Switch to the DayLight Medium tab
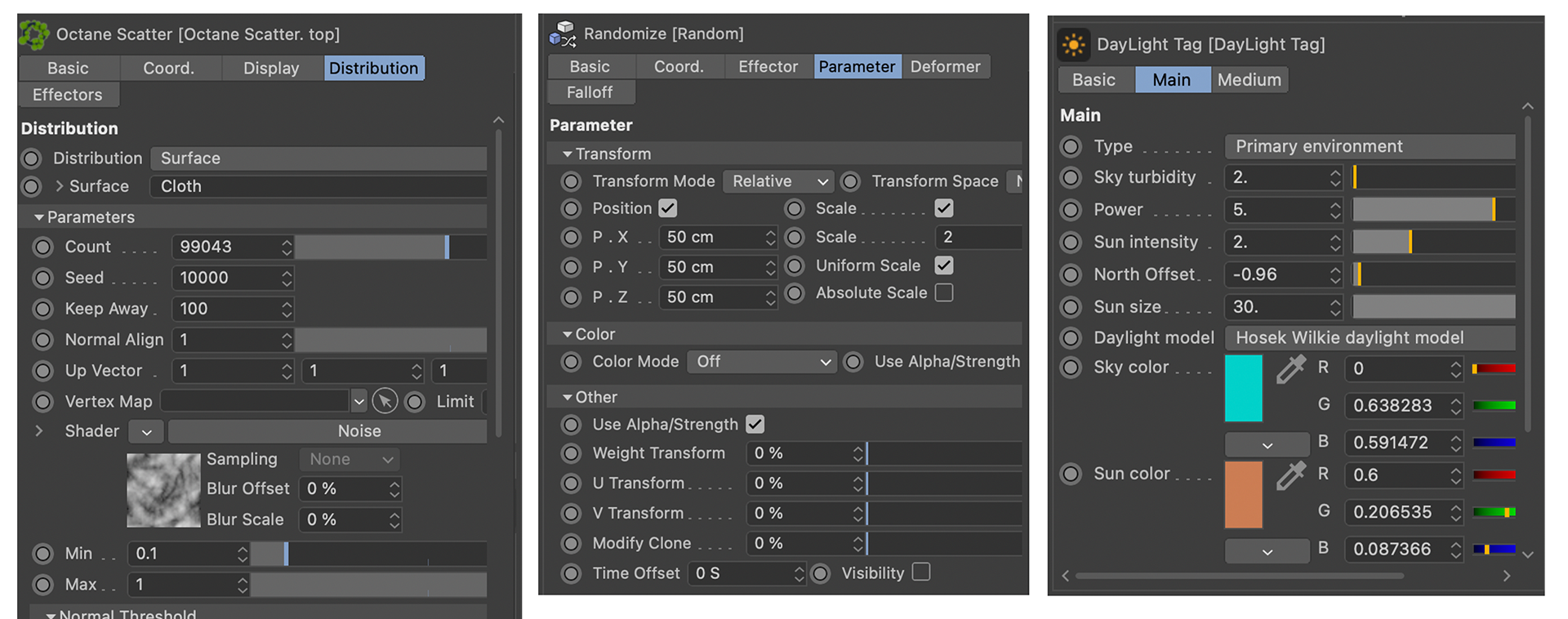 [x=1249, y=80]
